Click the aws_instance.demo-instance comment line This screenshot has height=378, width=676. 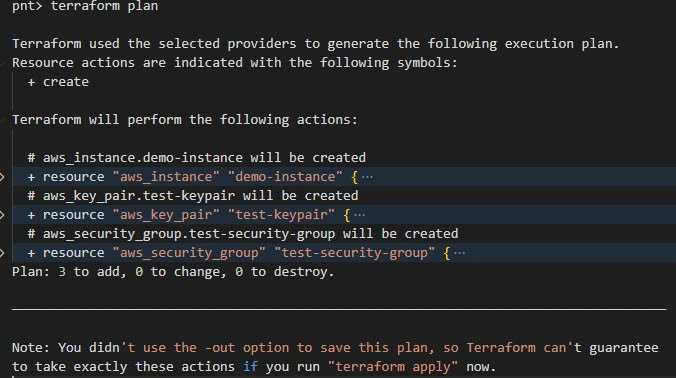[197, 158]
